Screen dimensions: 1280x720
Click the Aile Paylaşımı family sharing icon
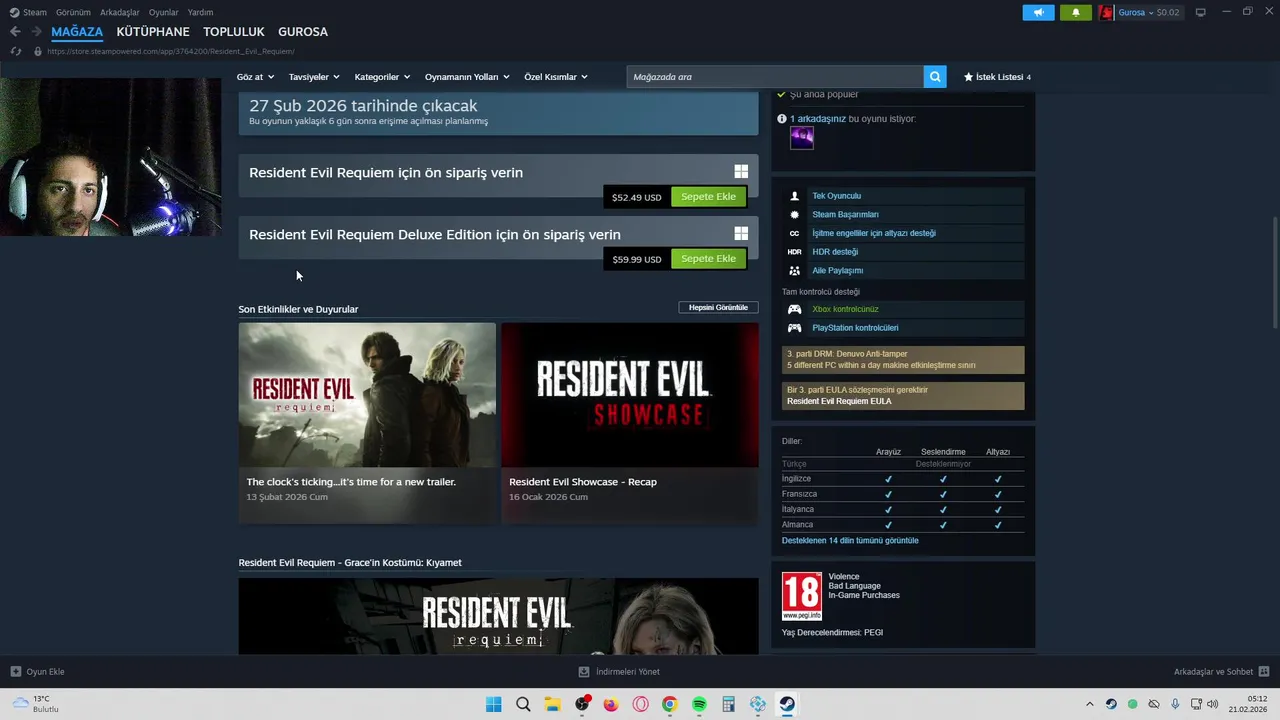point(794,270)
